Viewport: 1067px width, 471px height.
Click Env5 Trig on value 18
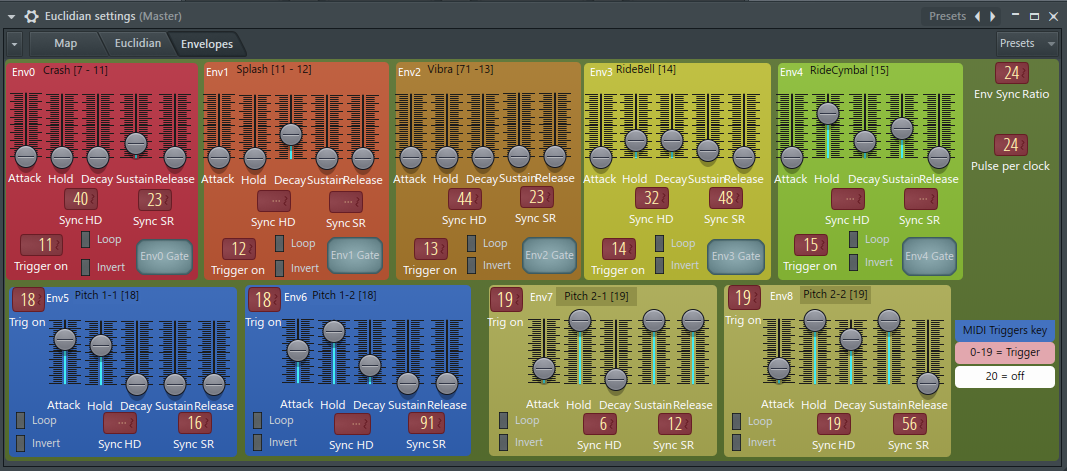click(x=28, y=299)
